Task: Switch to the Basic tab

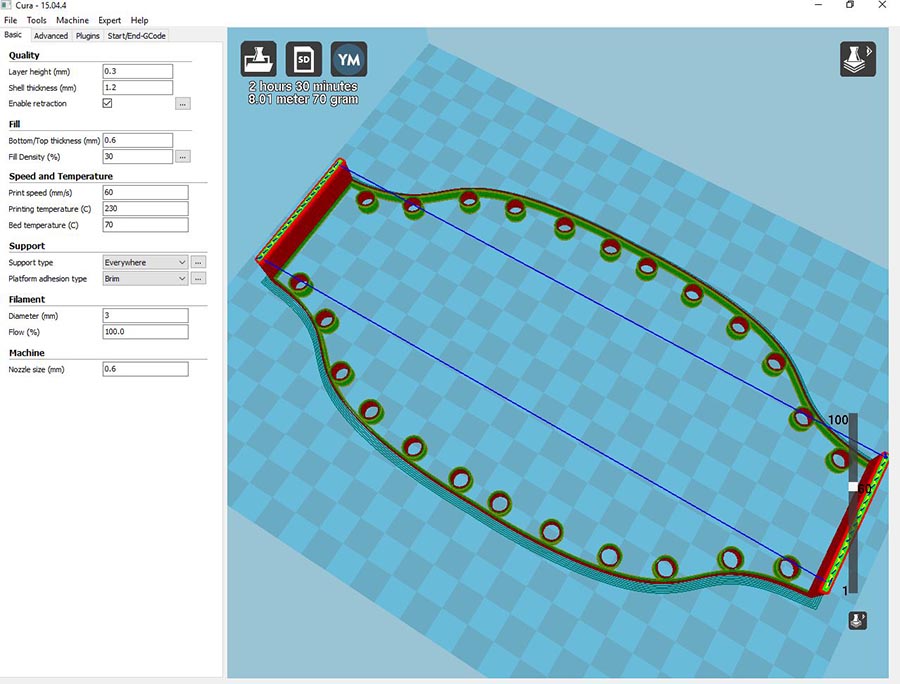Action: (13, 35)
